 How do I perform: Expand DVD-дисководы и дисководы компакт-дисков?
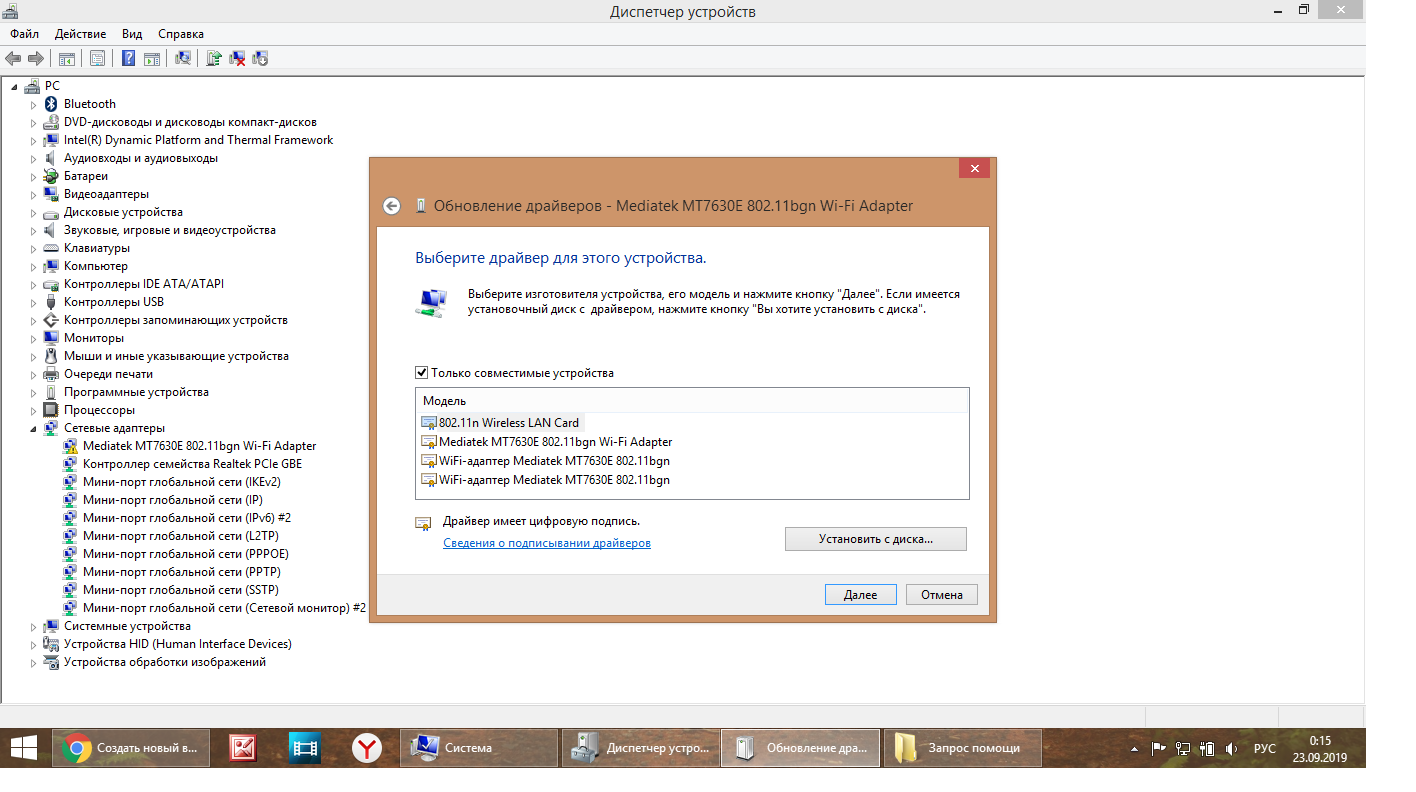33,122
